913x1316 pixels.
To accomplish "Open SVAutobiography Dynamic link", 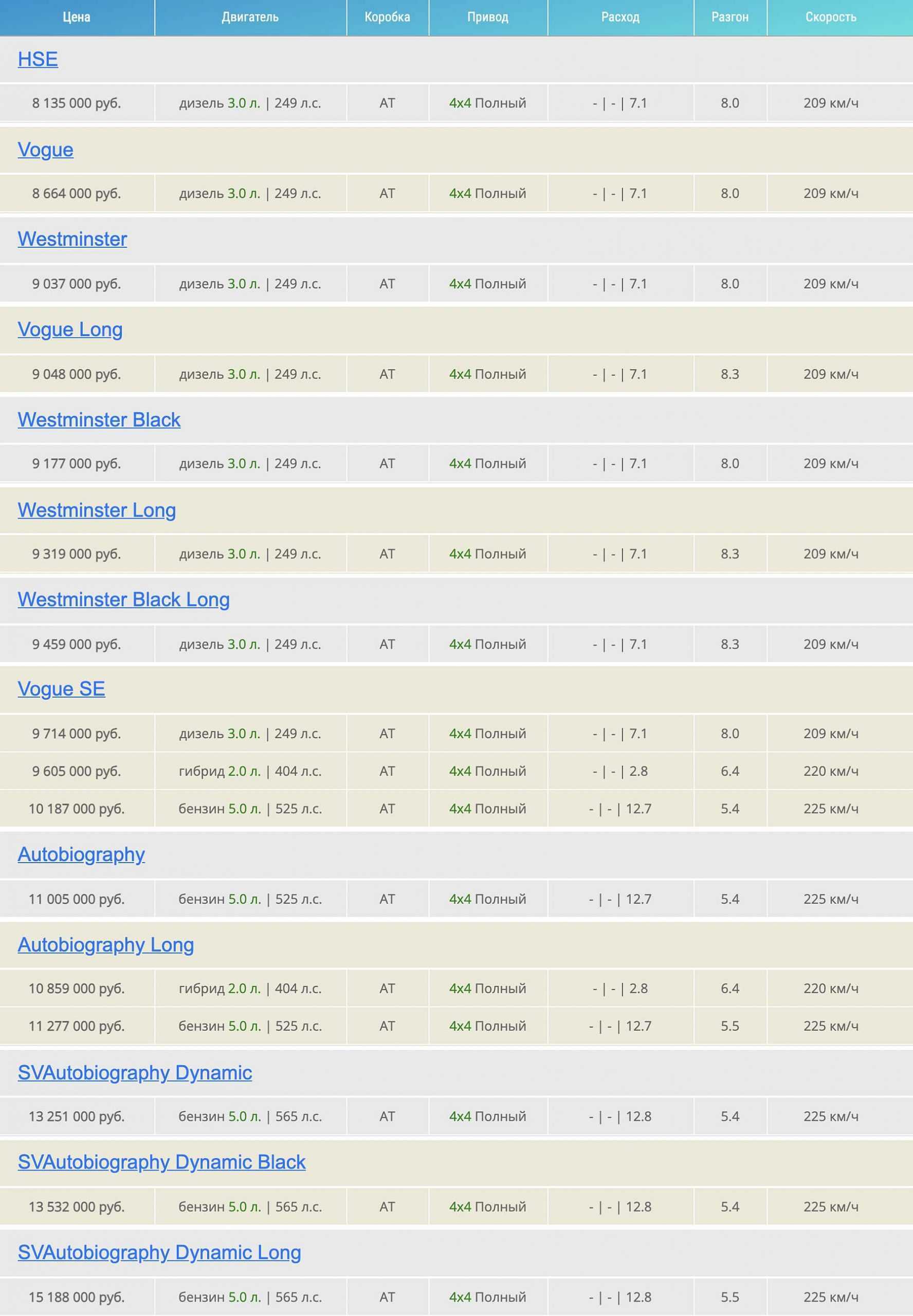I will tap(135, 1073).
